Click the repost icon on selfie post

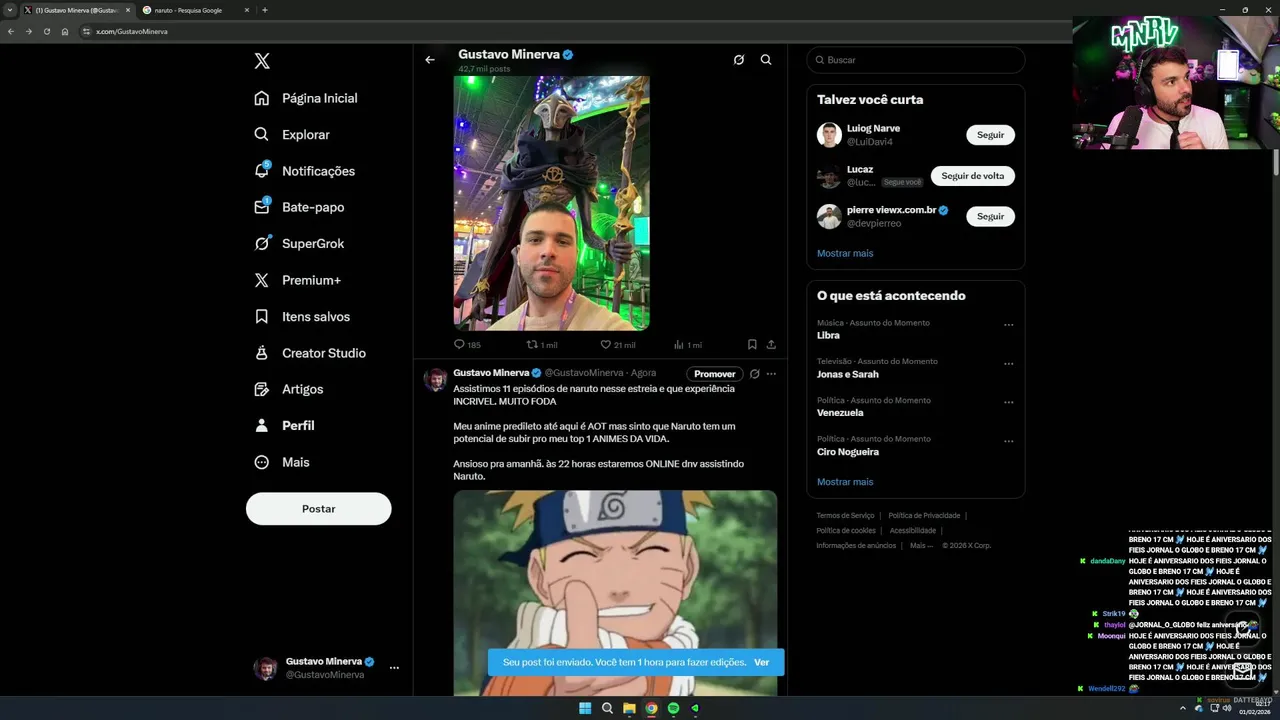coord(532,344)
